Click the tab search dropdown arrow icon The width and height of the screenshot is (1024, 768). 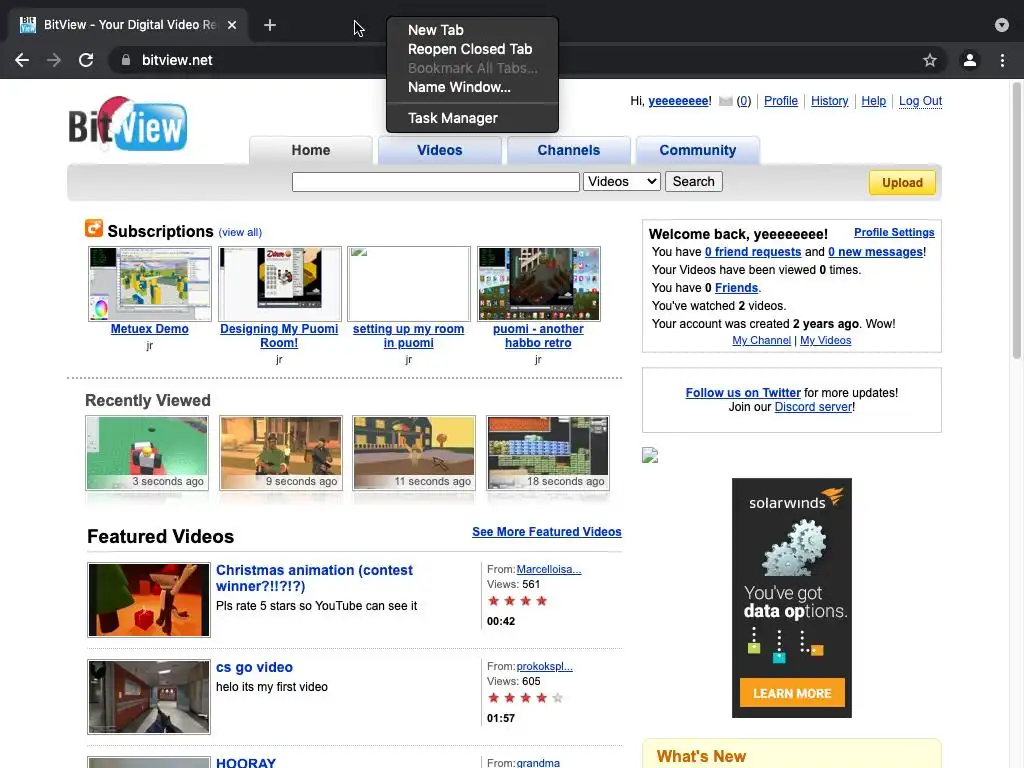(1002, 25)
